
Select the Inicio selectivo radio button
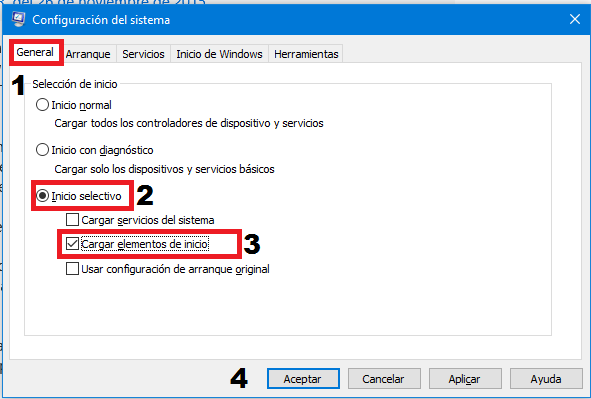coord(42,196)
